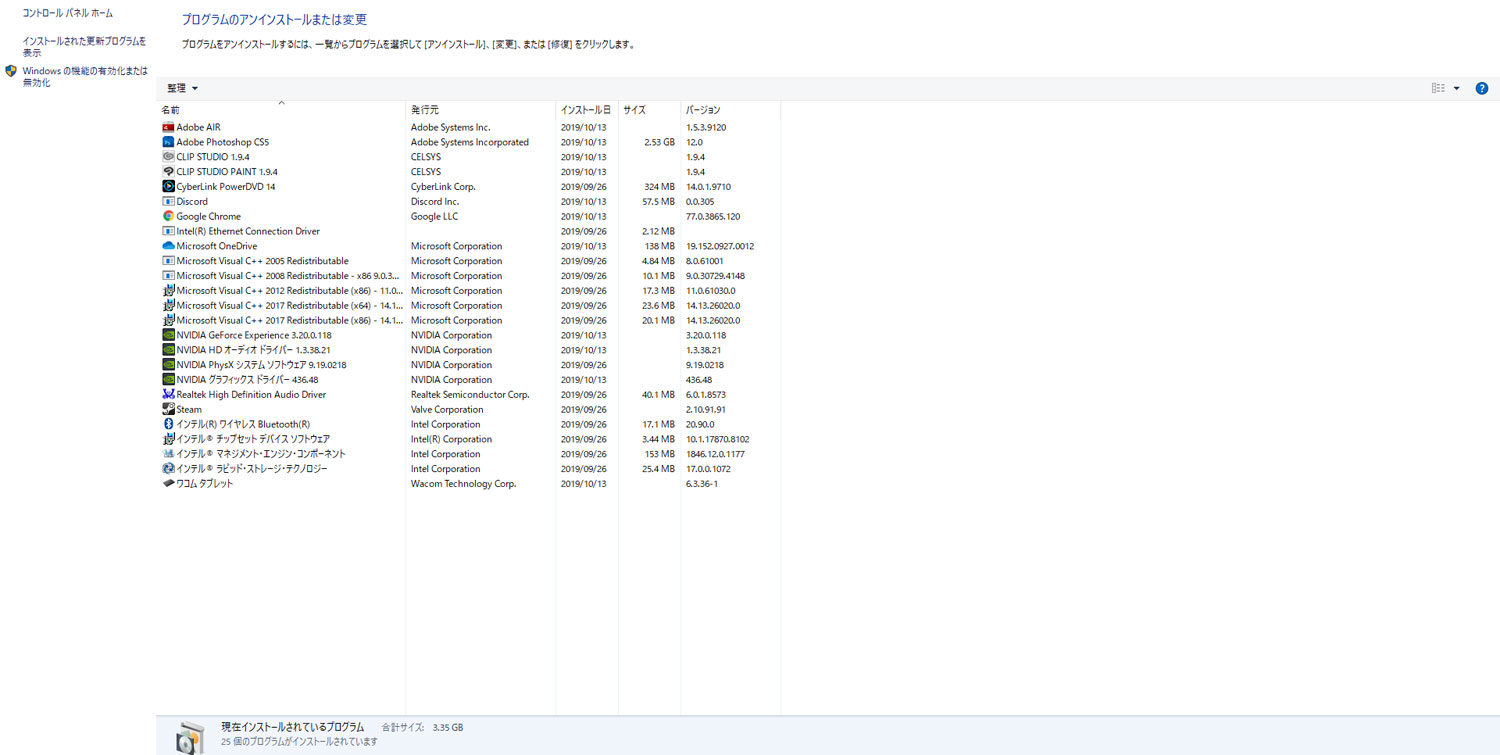Click the installed programs icon in status bar
The image size is (1500, 755).
pos(190,736)
